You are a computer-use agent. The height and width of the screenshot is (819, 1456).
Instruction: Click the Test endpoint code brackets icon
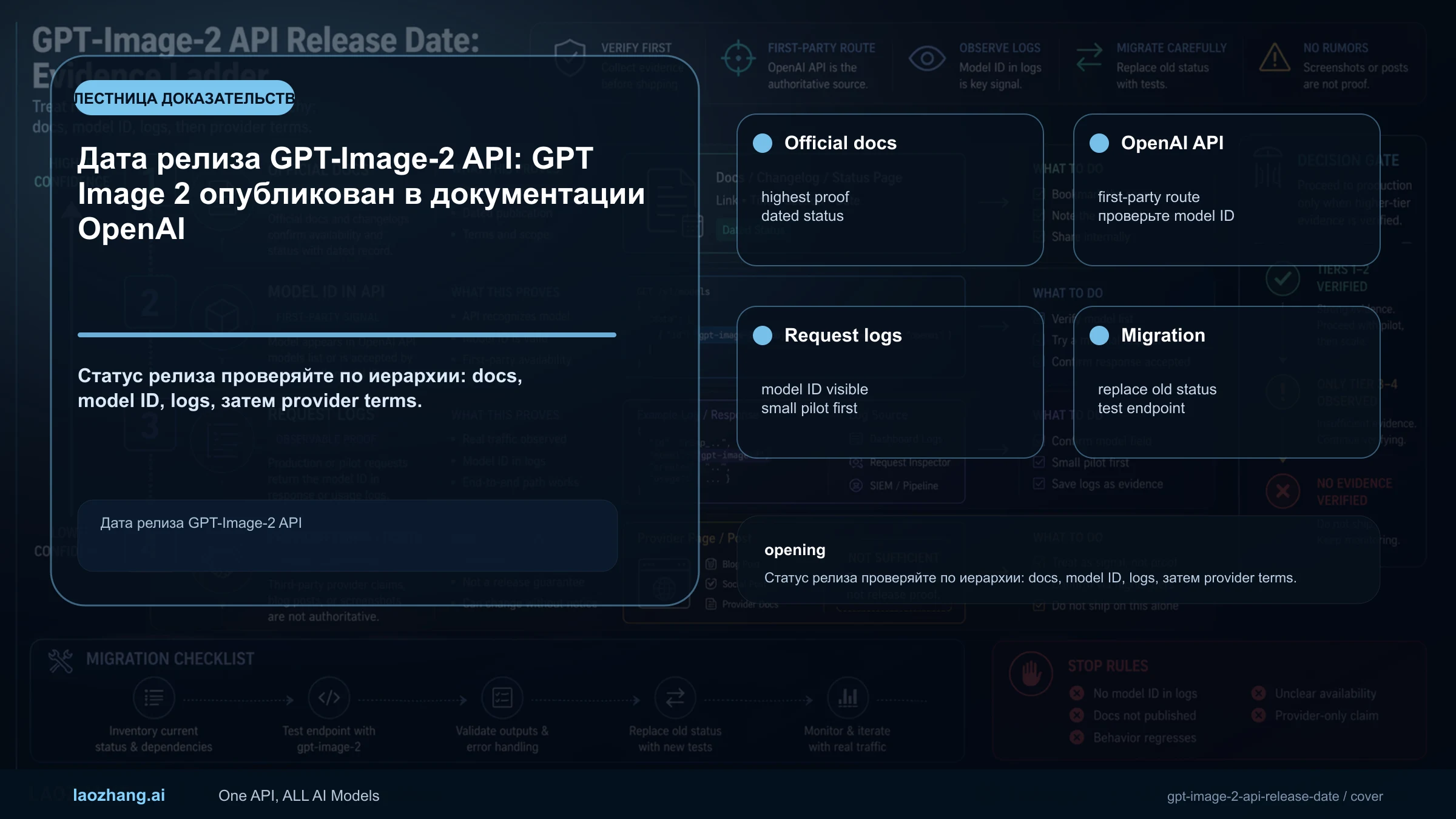click(x=328, y=698)
